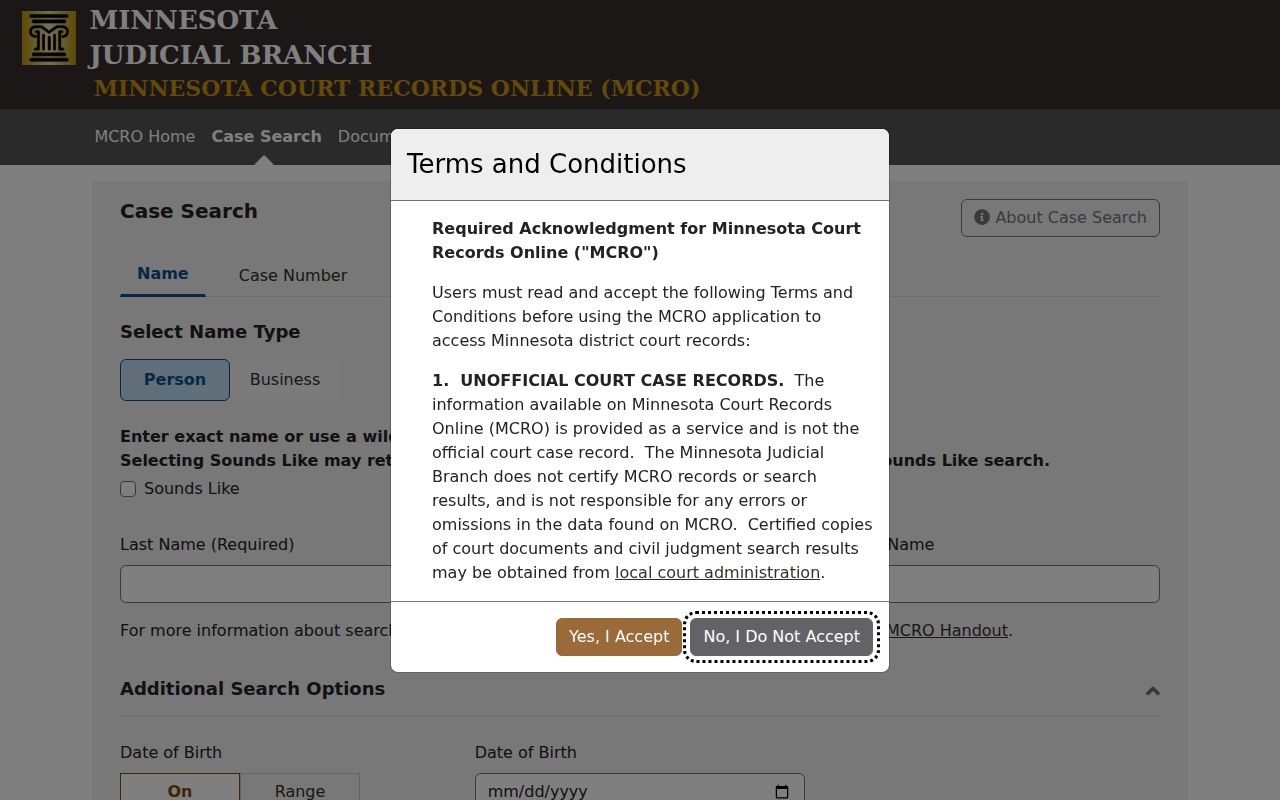Select the Person name type
The image size is (1280, 800).
[175, 380]
